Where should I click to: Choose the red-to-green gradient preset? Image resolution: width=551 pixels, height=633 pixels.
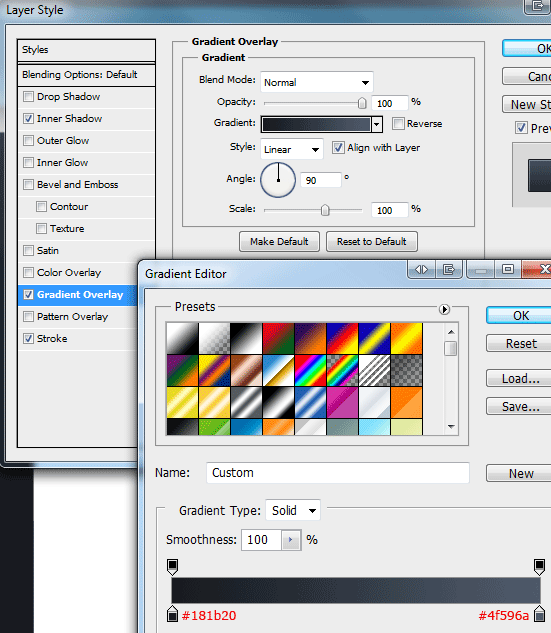click(x=279, y=338)
